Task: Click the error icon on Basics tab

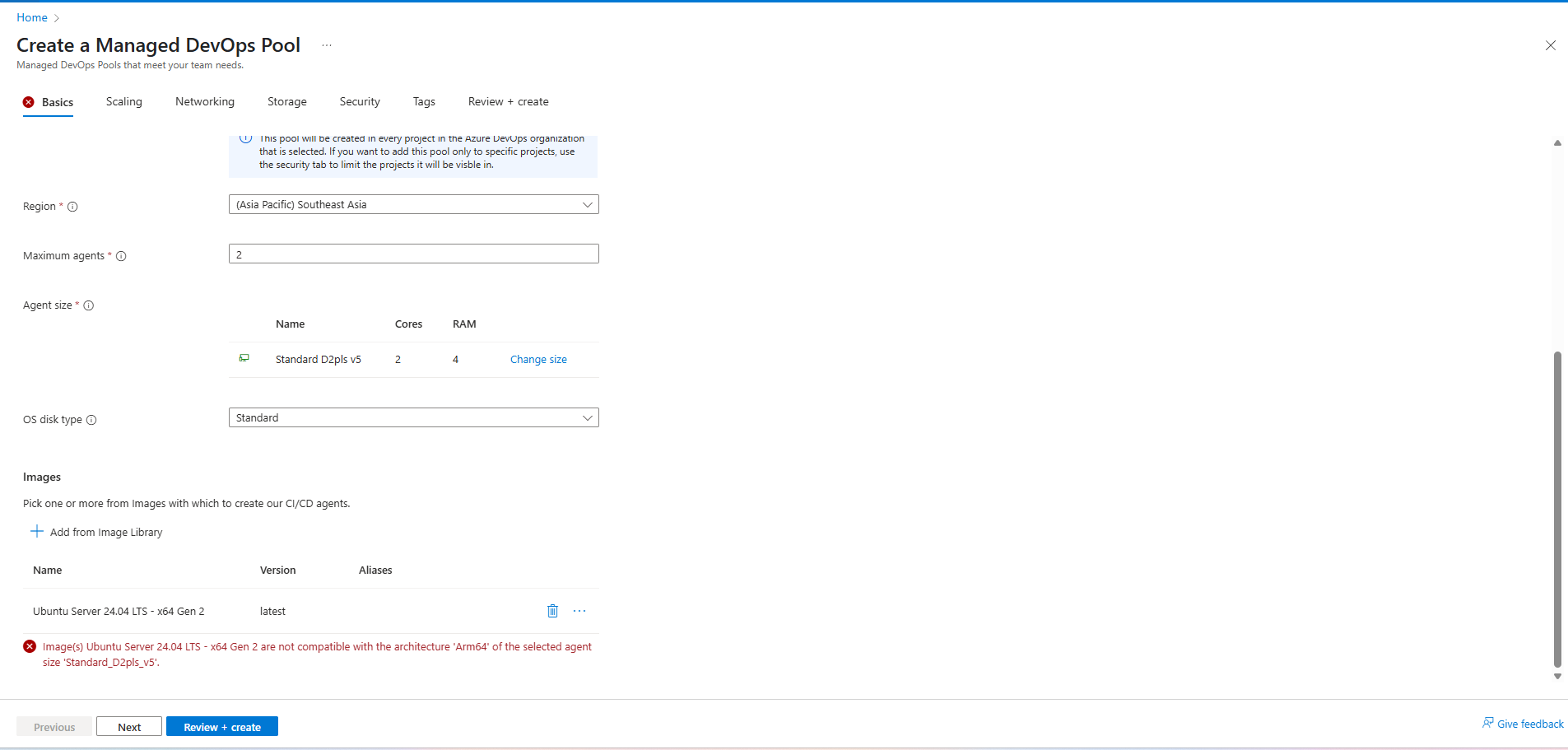Action: coord(29,102)
